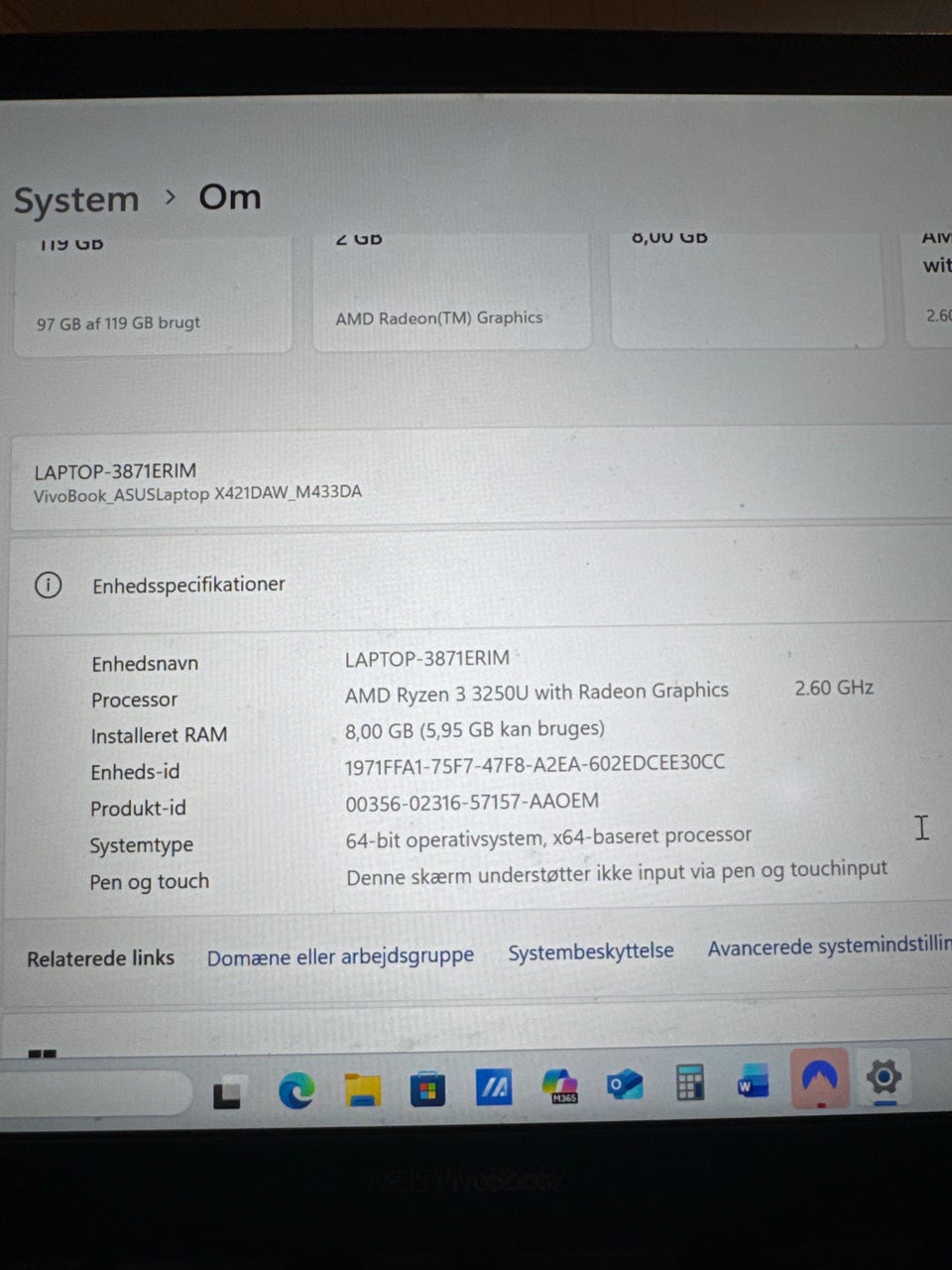Click the VivoBook_ASUSLaptop X421DAW_M433DA model text

click(197, 493)
